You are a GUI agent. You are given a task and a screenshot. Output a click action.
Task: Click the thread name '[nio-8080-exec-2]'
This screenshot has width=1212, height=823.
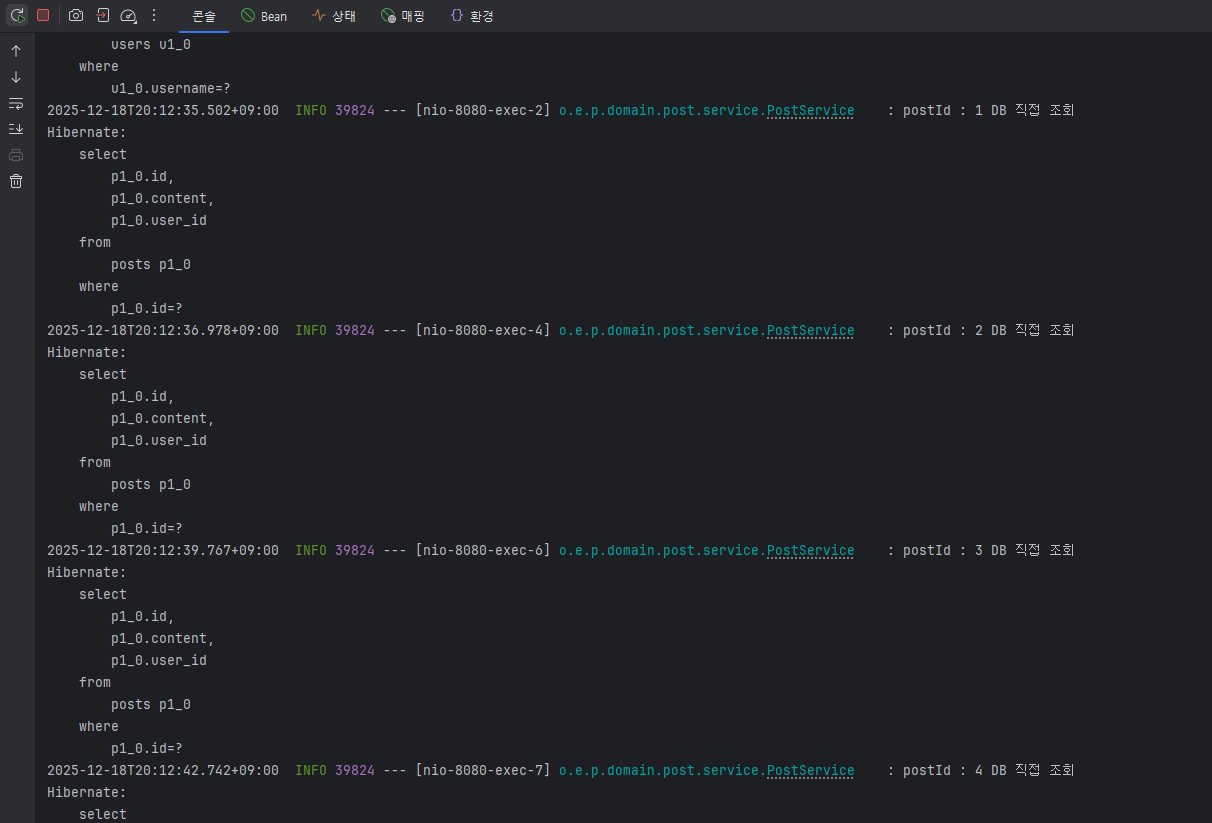coord(483,110)
